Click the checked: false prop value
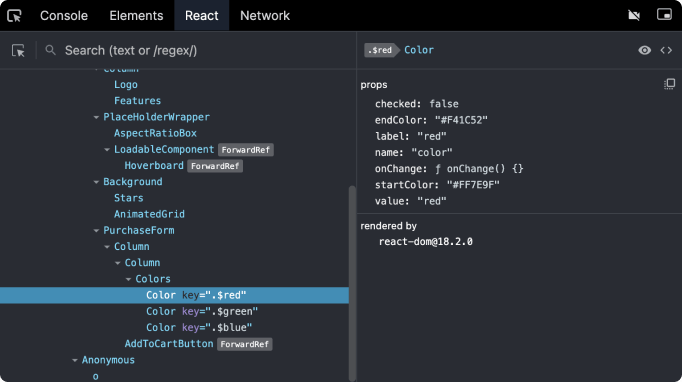Image resolution: width=682 pixels, height=382 pixels. pyautogui.click(x=444, y=104)
